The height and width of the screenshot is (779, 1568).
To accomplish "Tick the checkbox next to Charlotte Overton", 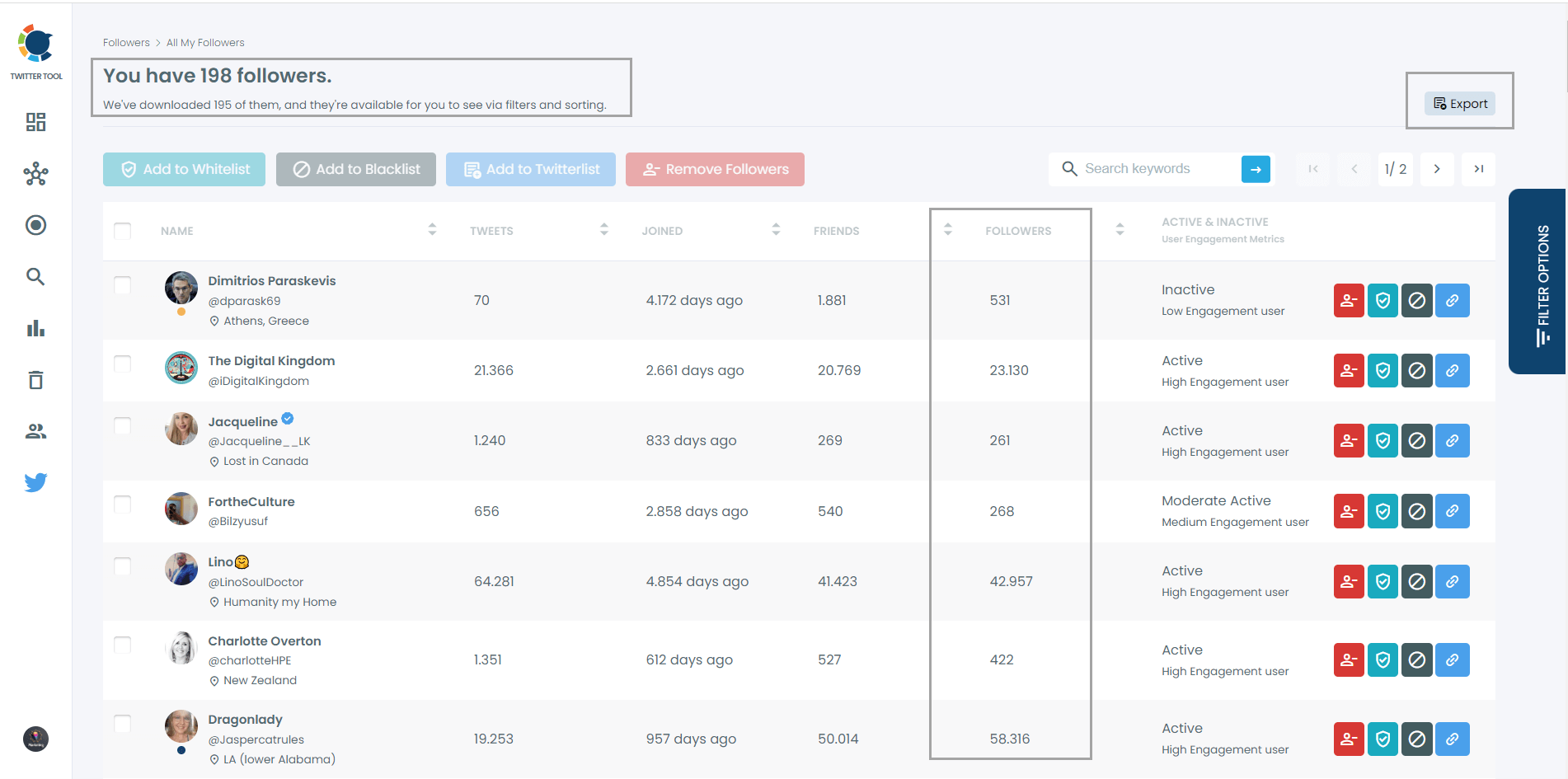I will point(122,645).
